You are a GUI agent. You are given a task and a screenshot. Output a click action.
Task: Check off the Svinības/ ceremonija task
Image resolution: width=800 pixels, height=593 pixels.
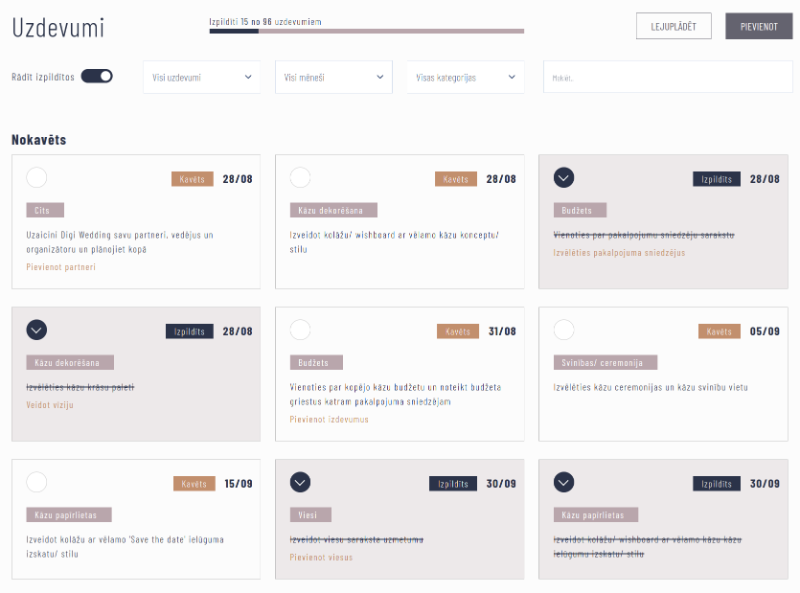tap(564, 330)
